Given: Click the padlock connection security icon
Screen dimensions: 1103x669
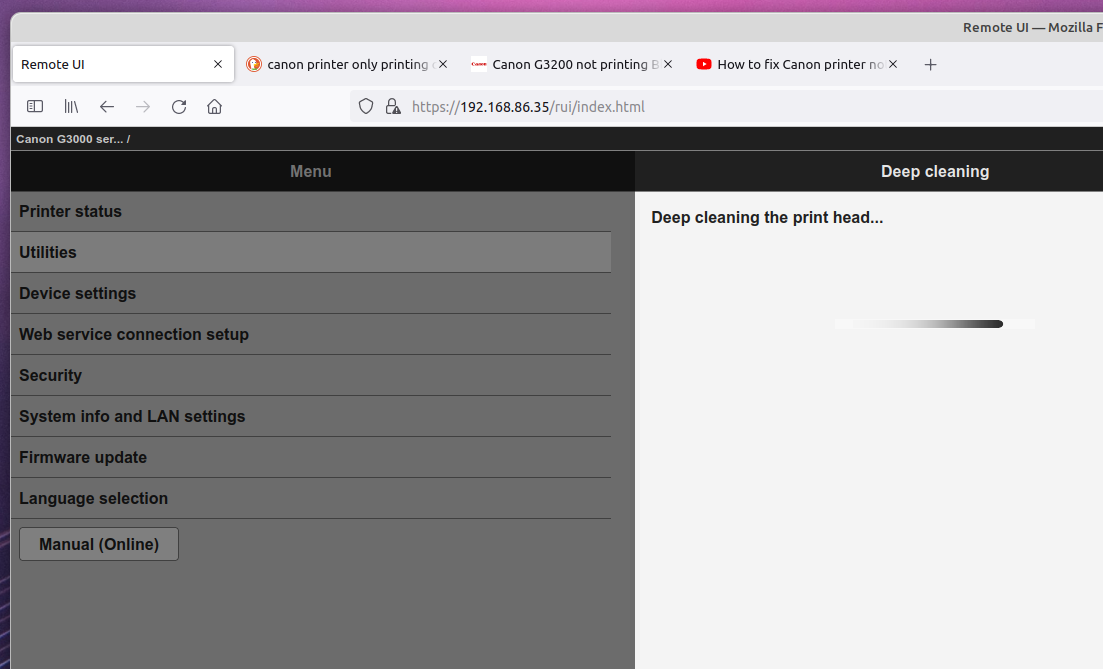Looking at the screenshot, I should coord(393,106).
